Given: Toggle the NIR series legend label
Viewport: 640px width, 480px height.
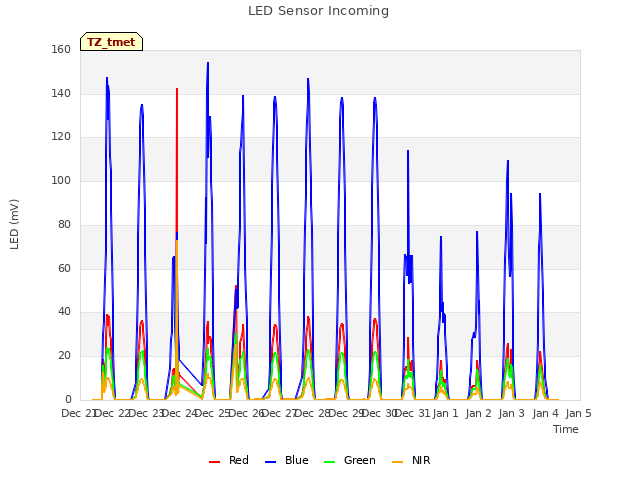Looking at the screenshot, I should click(421, 460).
